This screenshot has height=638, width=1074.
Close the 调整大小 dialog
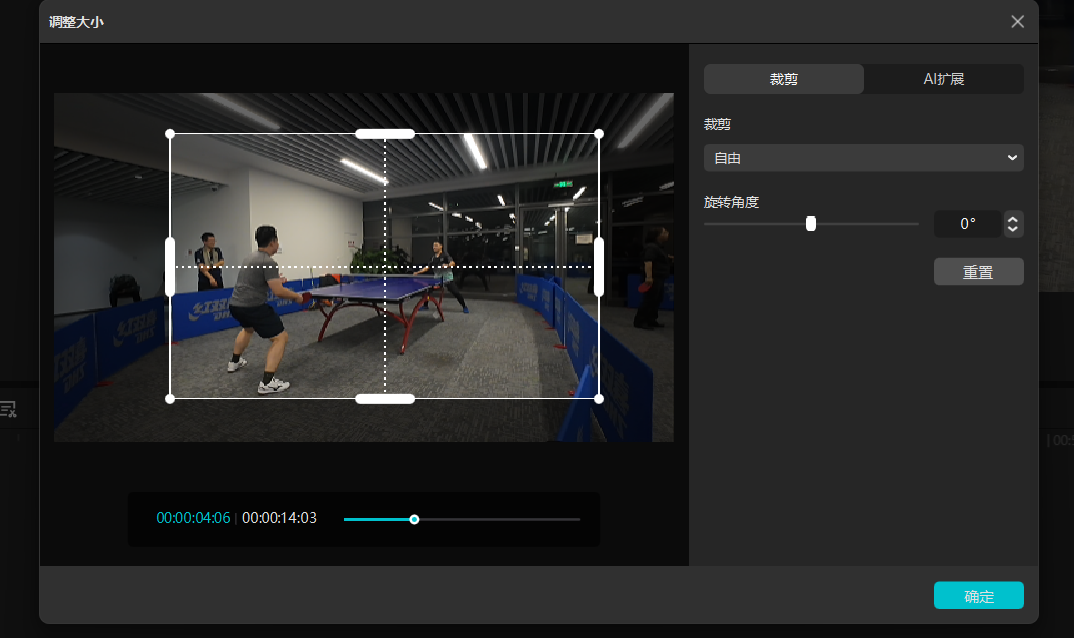point(1017,22)
